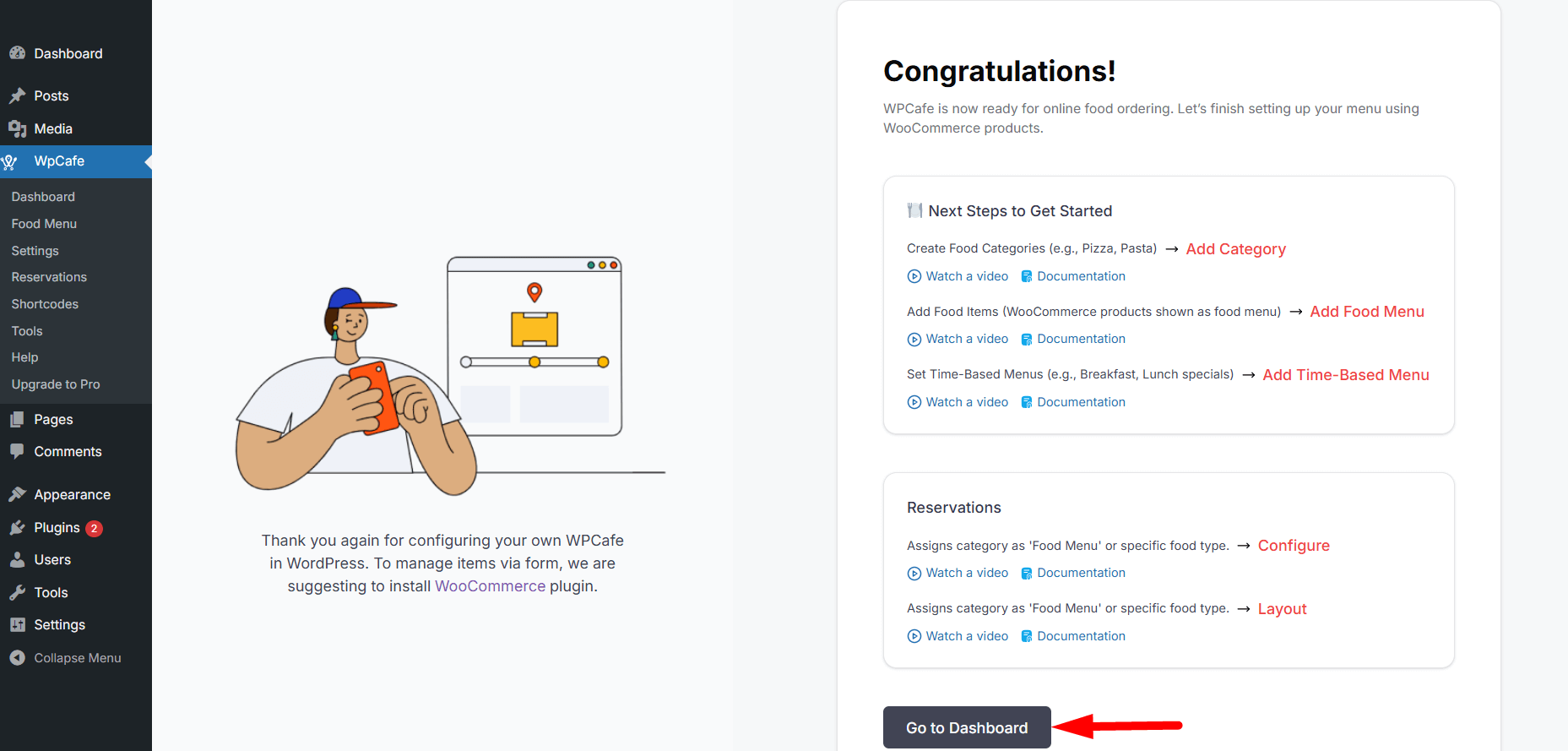Click the Upgrade to Pro item
This screenshot has width=1568, height=751.
56,384
